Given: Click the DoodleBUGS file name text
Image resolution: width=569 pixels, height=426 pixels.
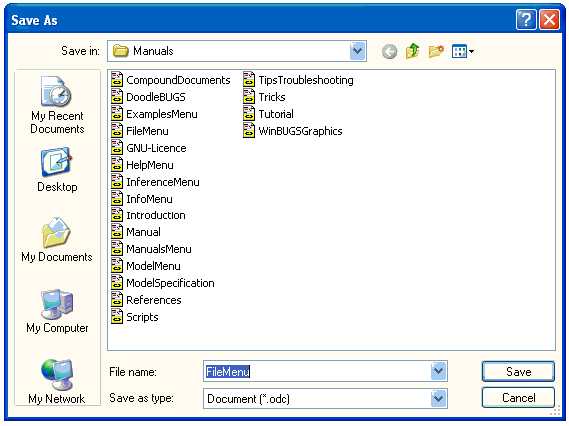Looking at the screenshot, I should 156,97.
